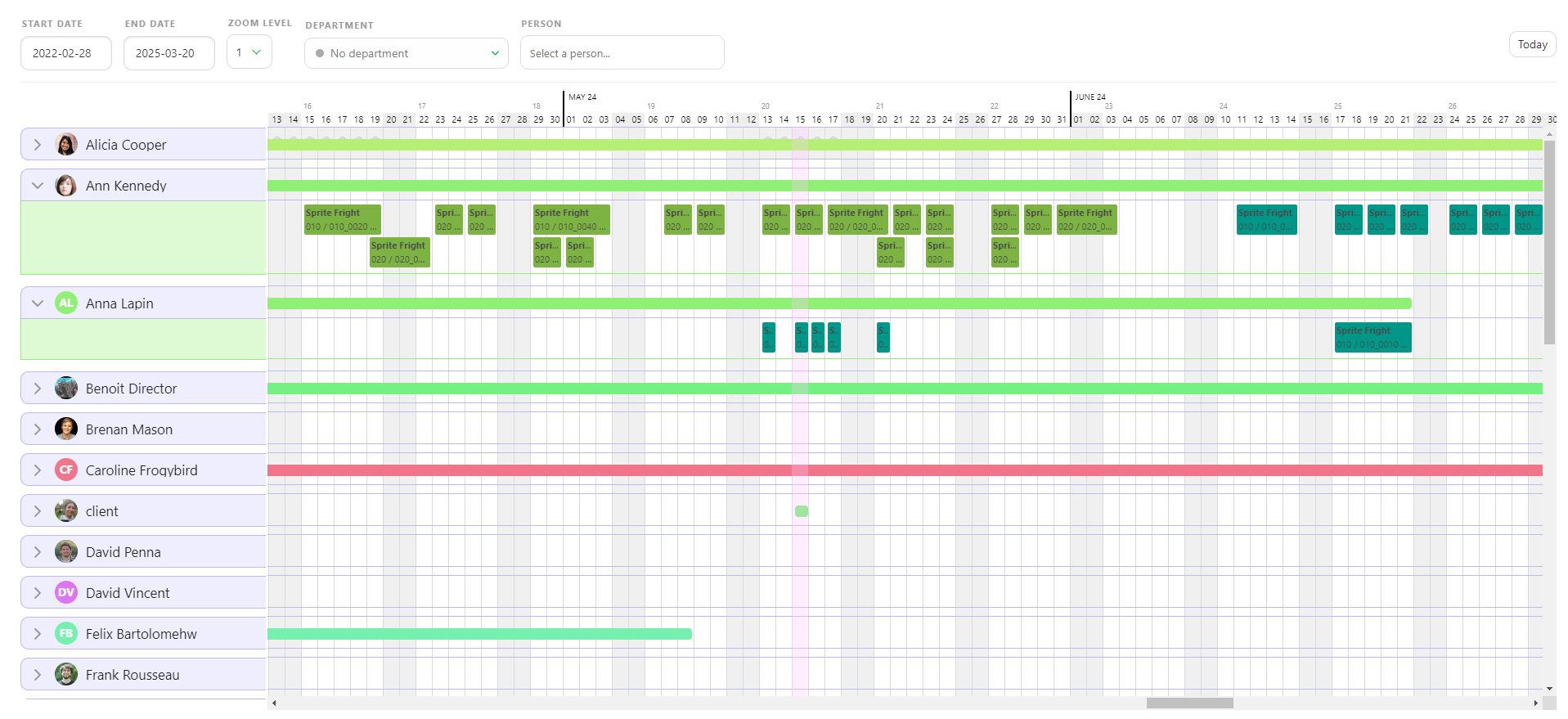Click Anna Lapin's green AL avatar
This screenshot has height=719, width=1568.
pyautogui.click(x=66, y=303)
